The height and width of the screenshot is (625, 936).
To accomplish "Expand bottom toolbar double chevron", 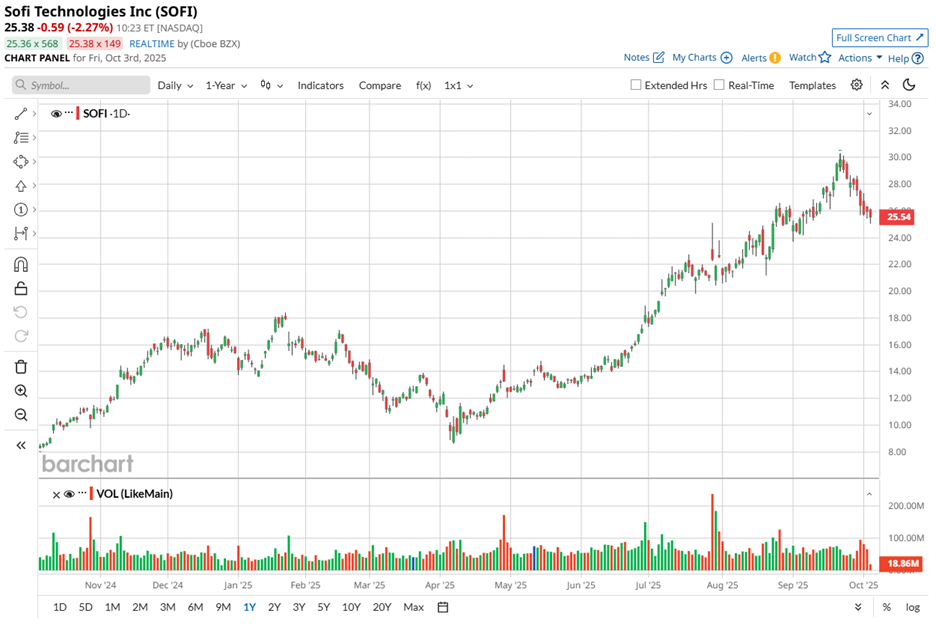I will click(x=858, y=607).
